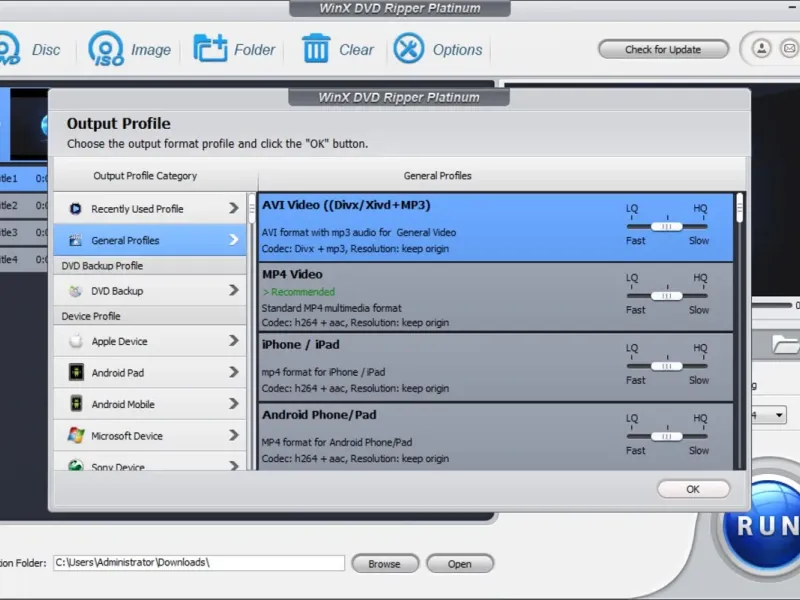The height and width of the screenshot is (600, 800).
Task: Select iPhone / iPad profile
Action: point(496,367)
